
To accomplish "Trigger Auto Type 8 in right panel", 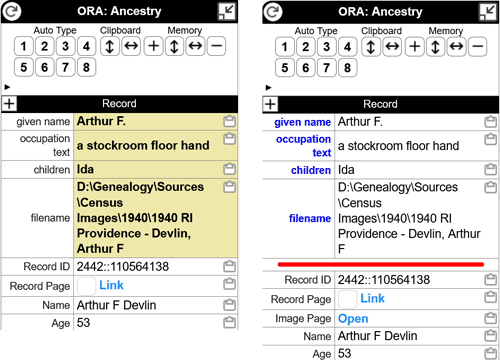I will 347,68.
